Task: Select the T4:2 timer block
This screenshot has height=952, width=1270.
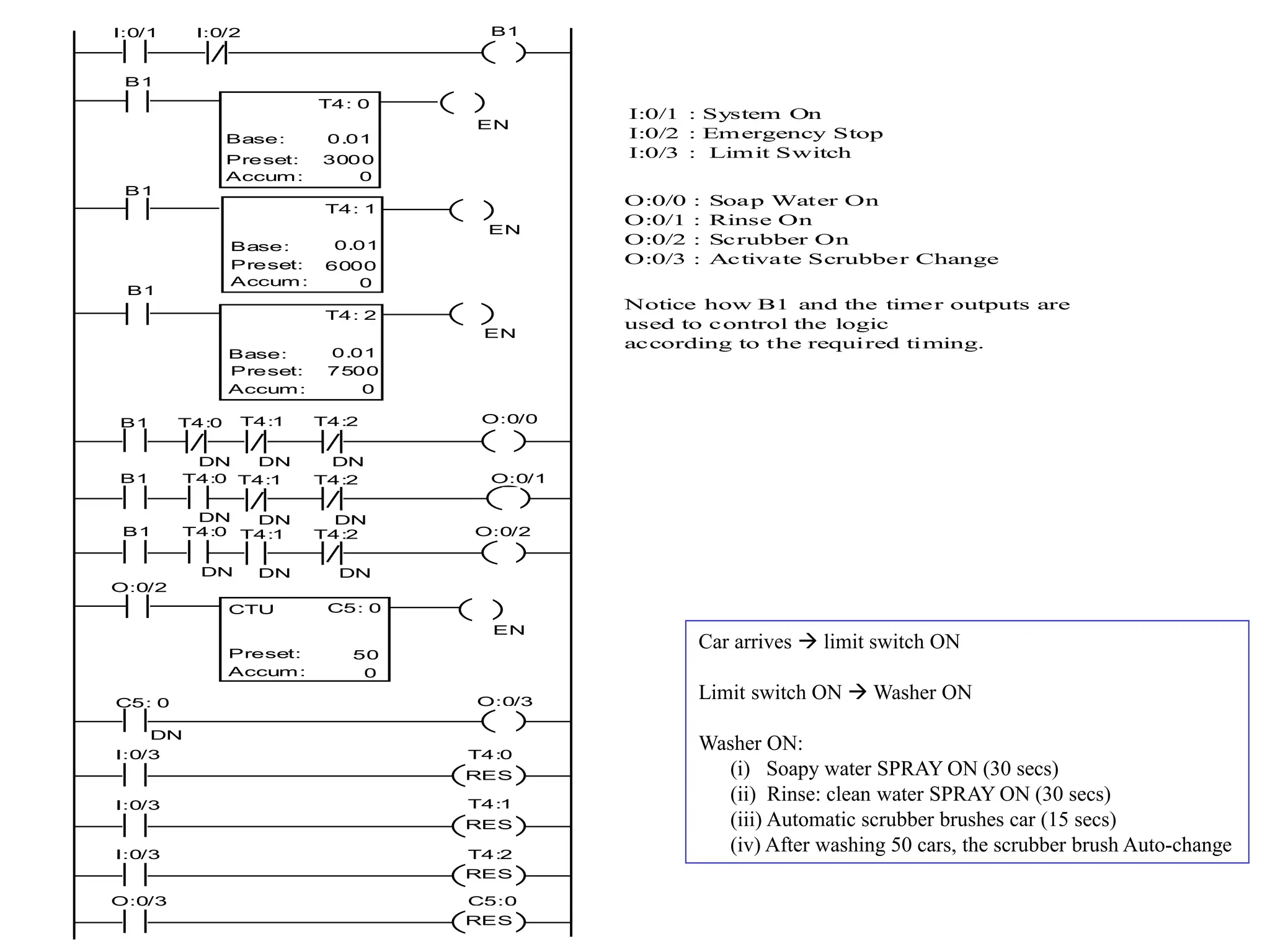Action: click(x=301, y=352)
